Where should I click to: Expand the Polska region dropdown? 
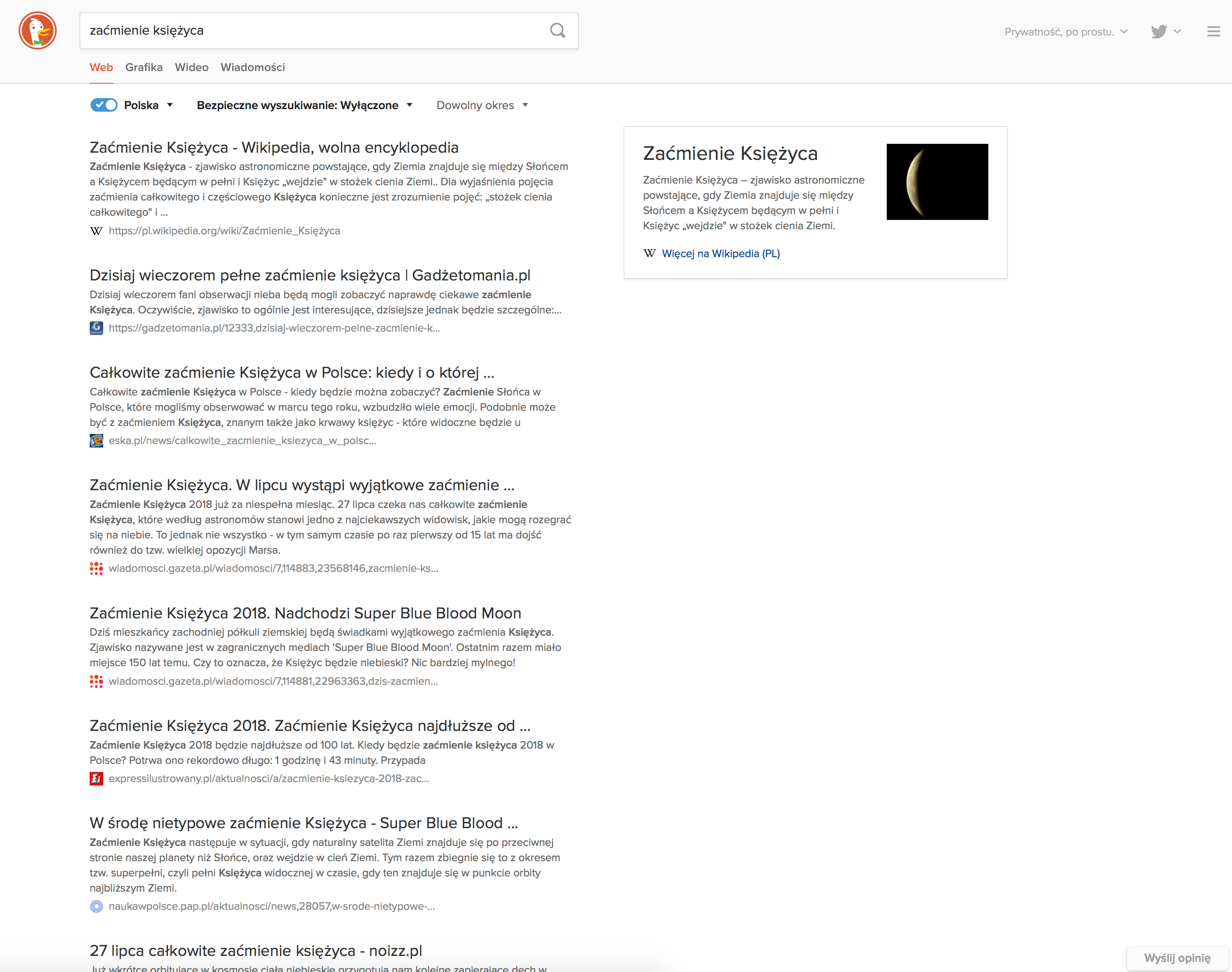148,105
